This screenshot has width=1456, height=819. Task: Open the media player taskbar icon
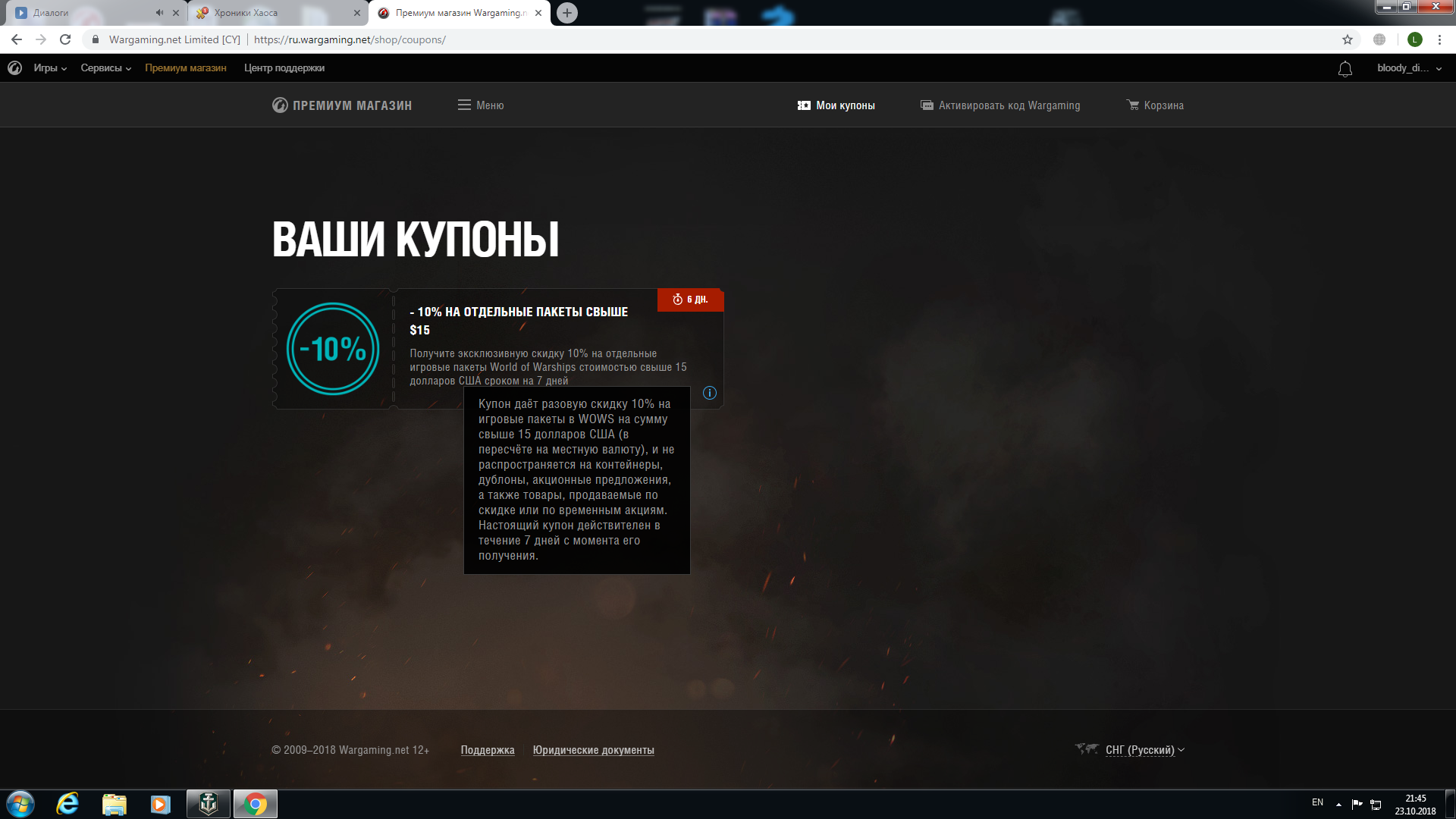point(161,804)
